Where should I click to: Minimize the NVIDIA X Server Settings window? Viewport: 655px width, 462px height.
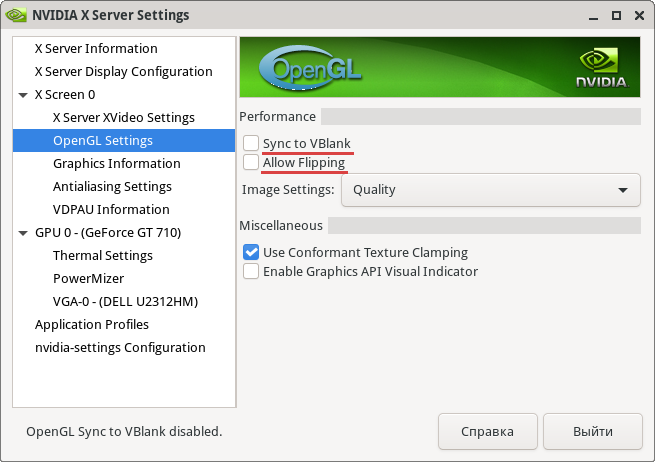[593, 16]
